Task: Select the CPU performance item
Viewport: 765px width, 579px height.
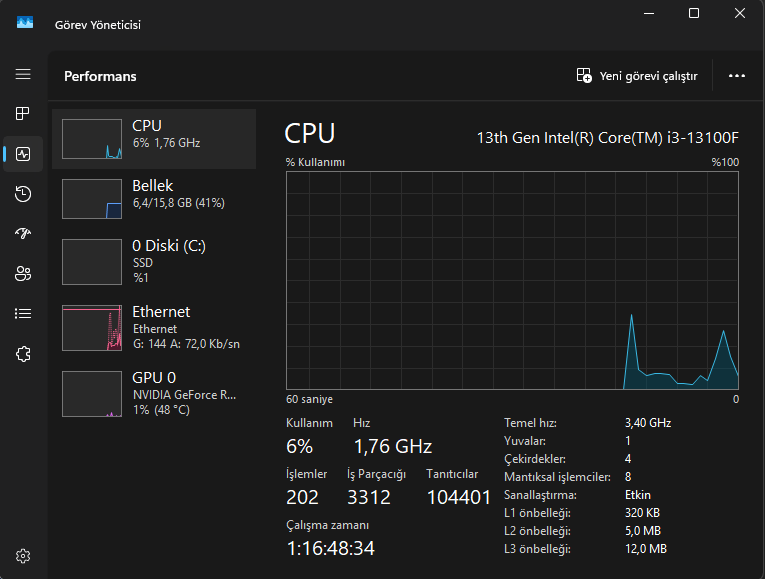Action: tap(154, 138)
